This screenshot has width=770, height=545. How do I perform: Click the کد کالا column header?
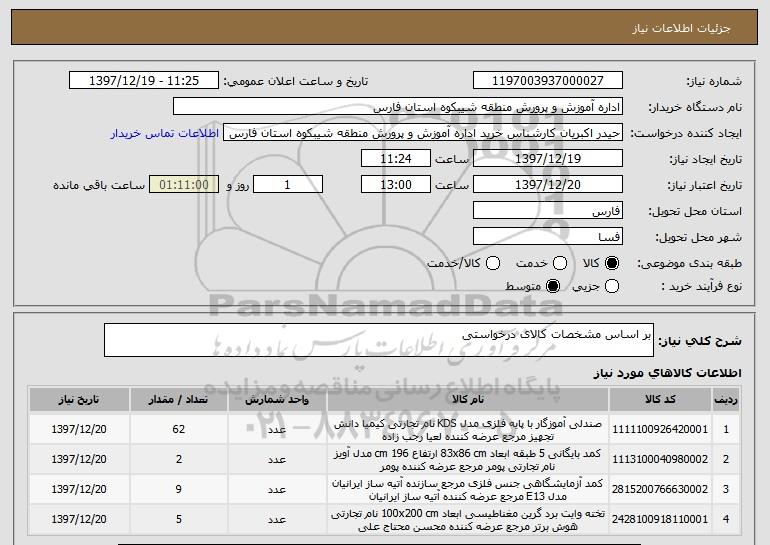[660, 400]
